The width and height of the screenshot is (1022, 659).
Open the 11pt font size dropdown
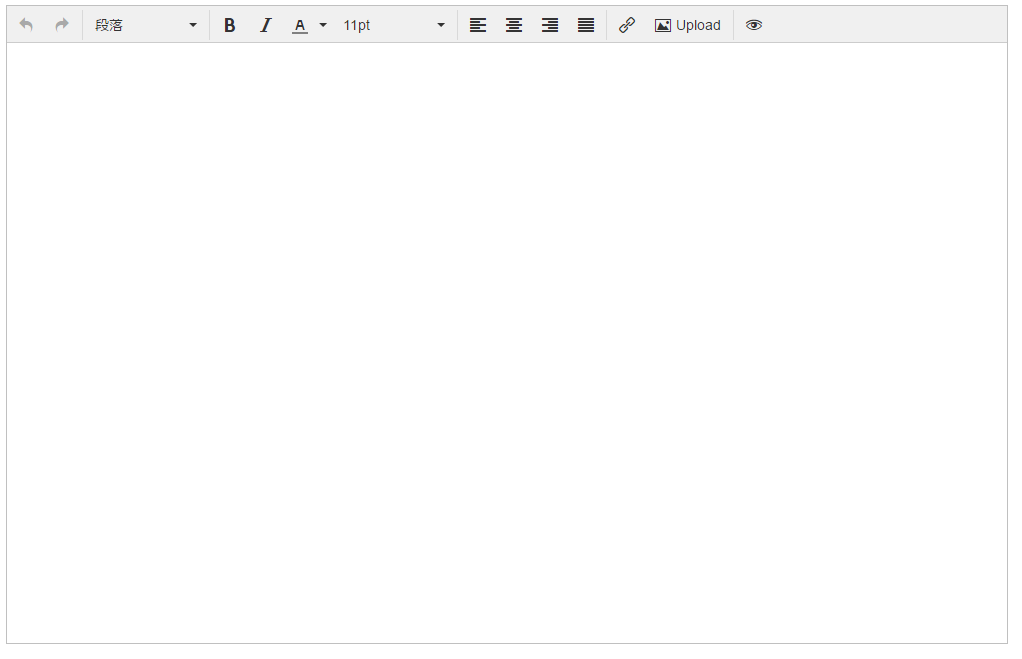(394, 25)
